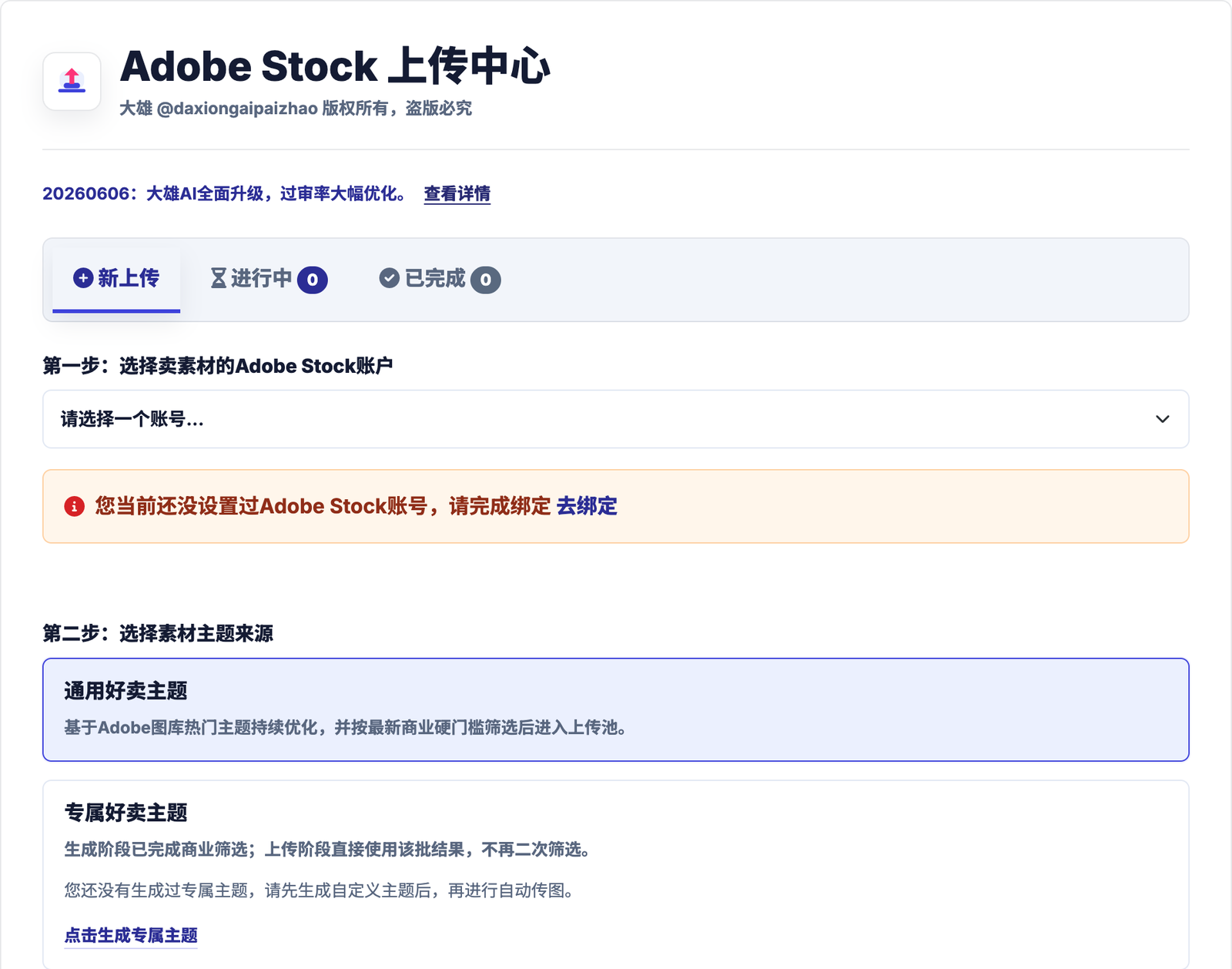
Task: Open the 已完成 tab
Action: click(440, 280)
